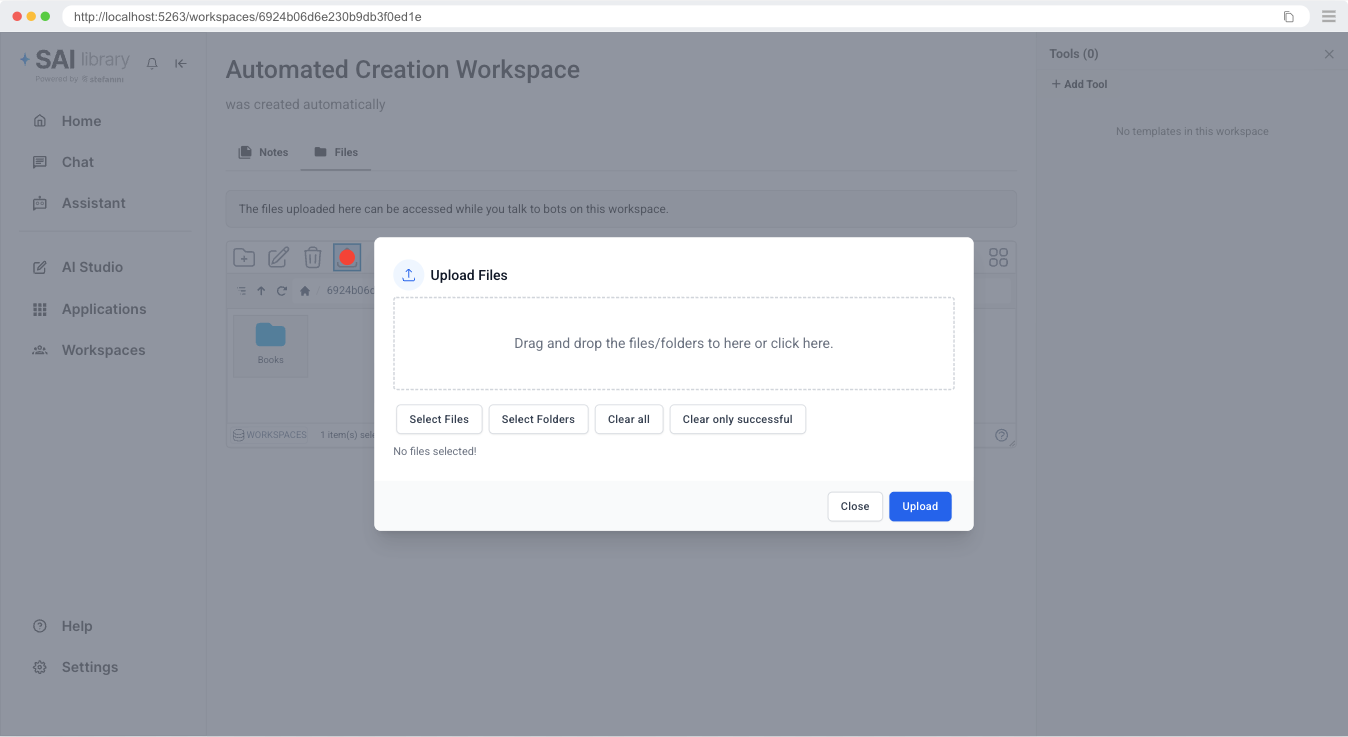The height and width of the screenshot is (737, 1348).
Task: Dismiss the Tools panel with the X
Action: tap(1329, 53)
